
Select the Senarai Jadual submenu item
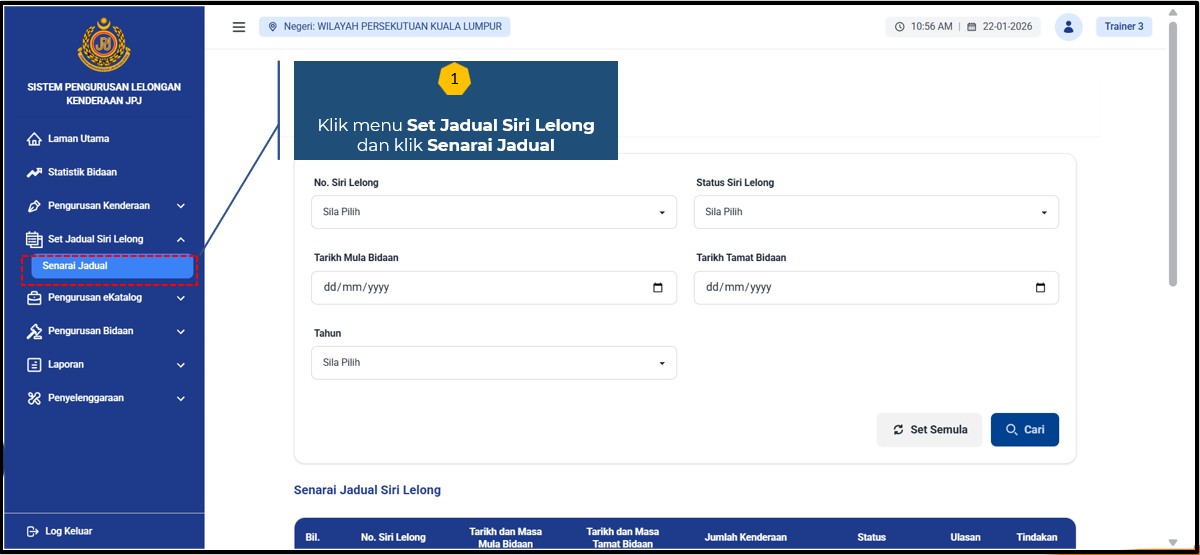[x=111, y=267]
